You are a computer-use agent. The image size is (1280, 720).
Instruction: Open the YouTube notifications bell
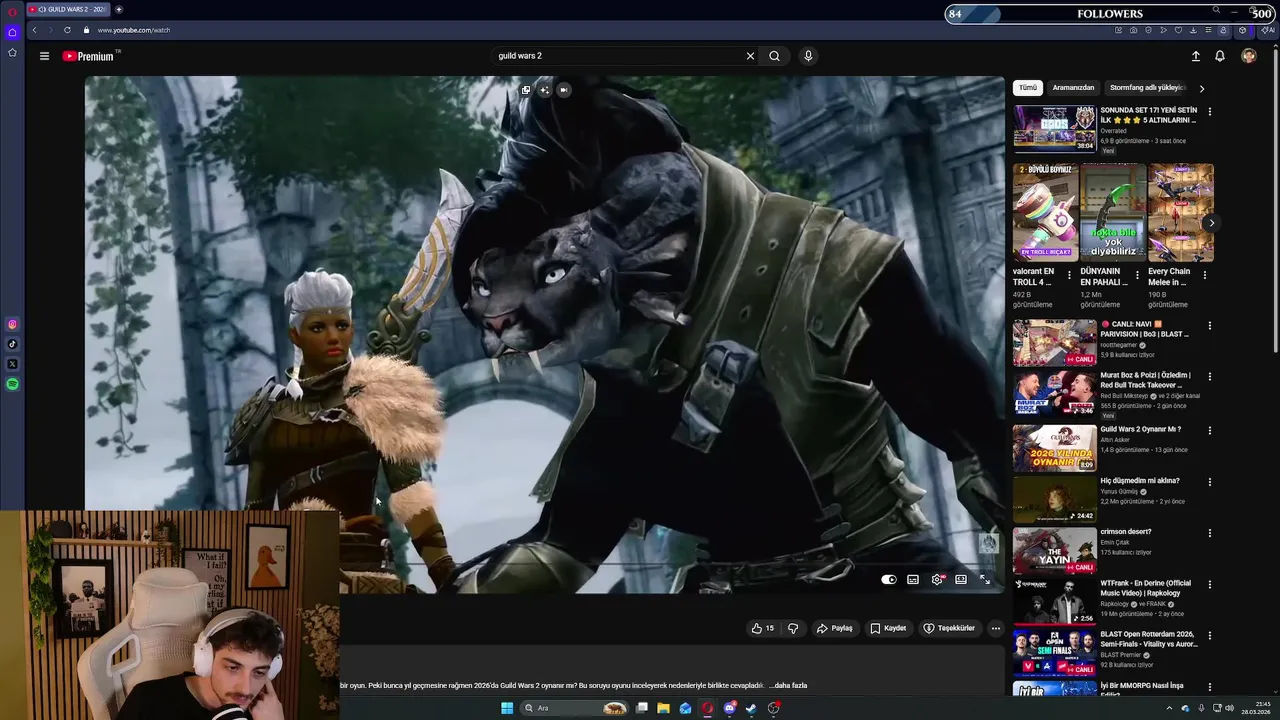point(1220,56)
